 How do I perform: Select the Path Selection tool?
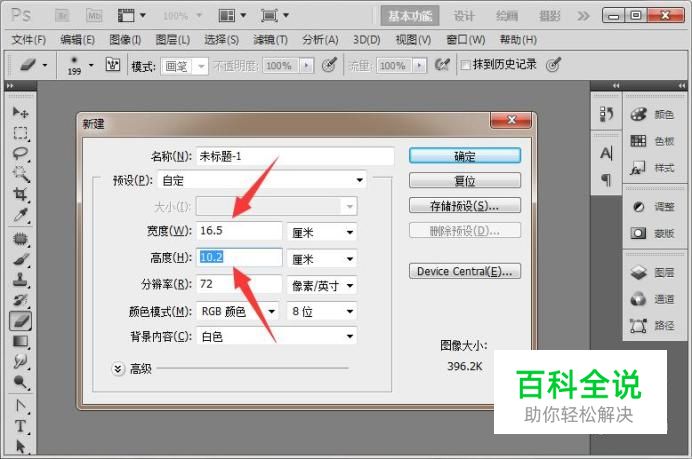20,446
